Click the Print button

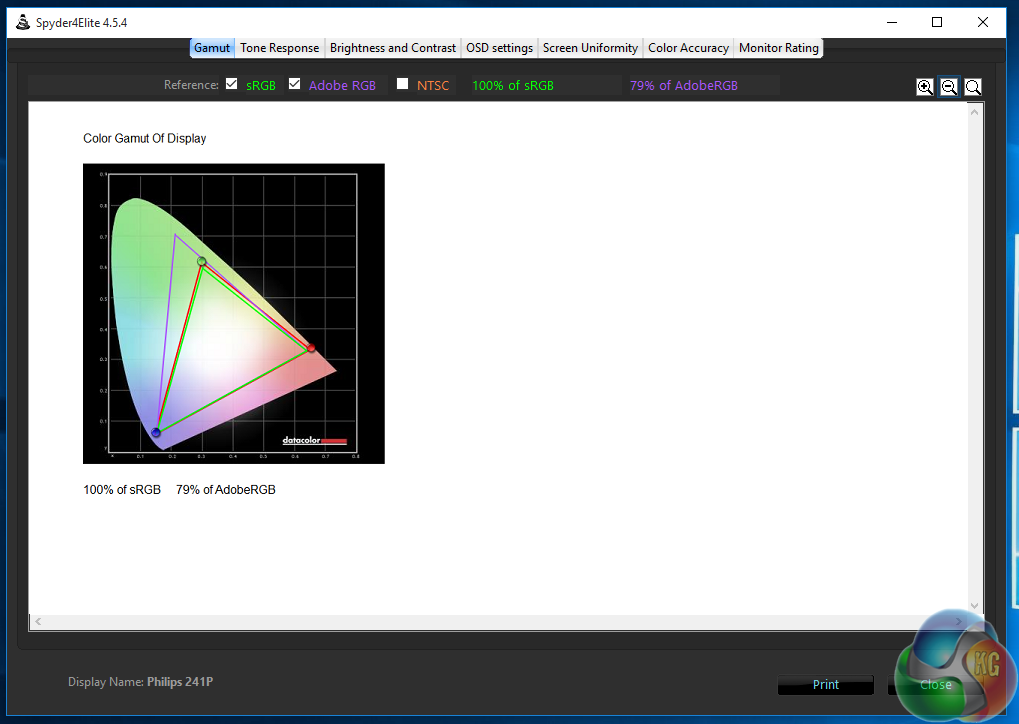pos(825,685)
